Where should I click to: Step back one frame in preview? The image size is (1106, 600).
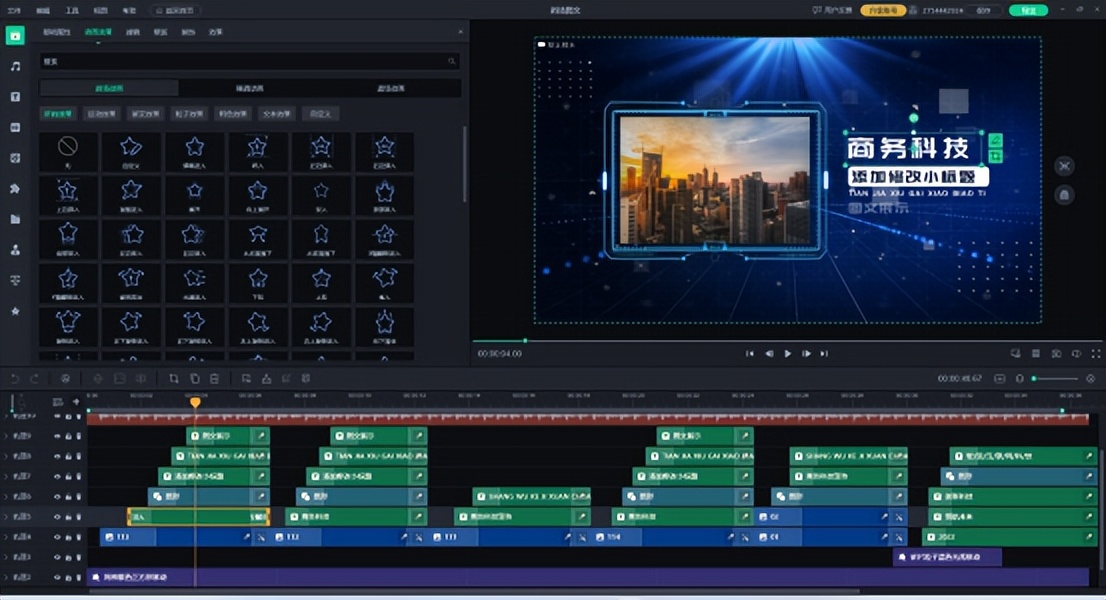(769, 353)
